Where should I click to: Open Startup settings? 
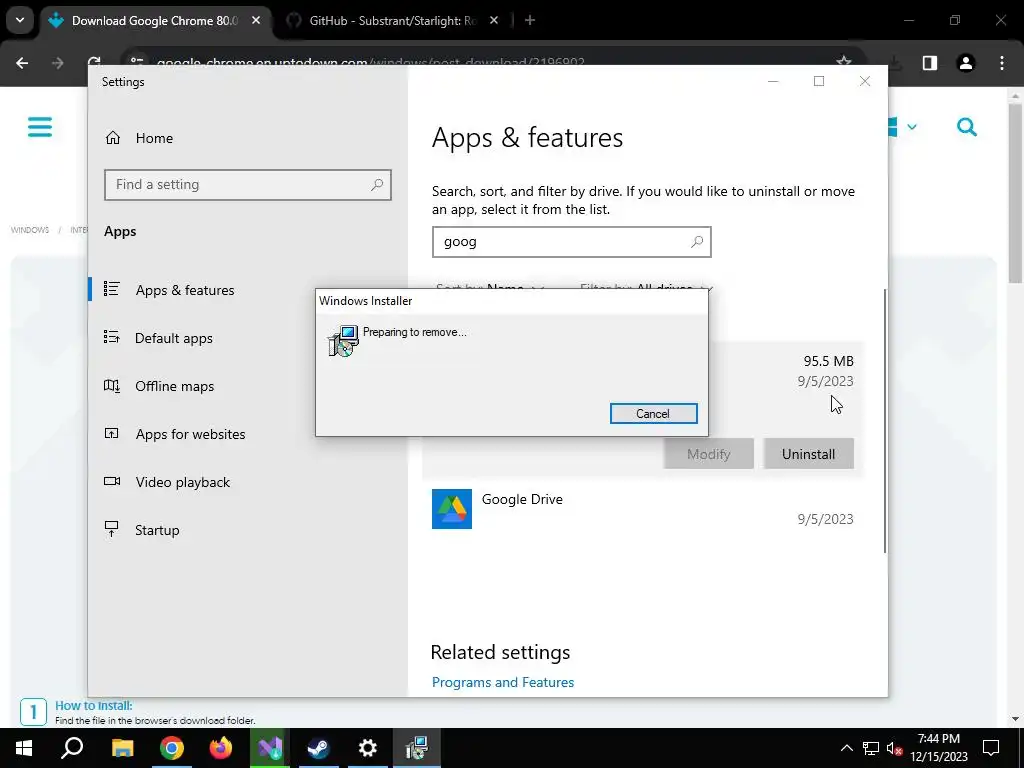157,530
